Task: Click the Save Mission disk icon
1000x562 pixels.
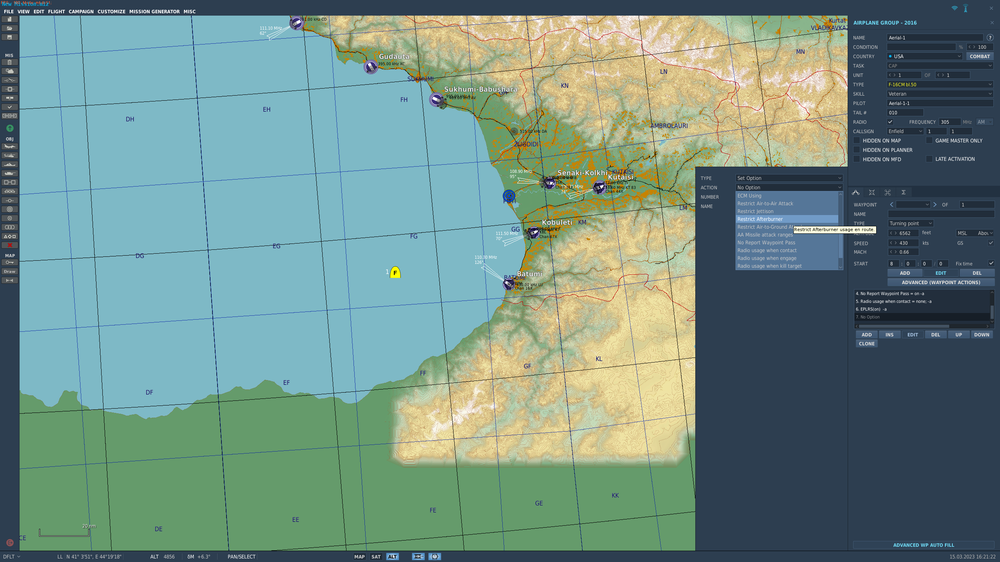Action: pos(9,38)
